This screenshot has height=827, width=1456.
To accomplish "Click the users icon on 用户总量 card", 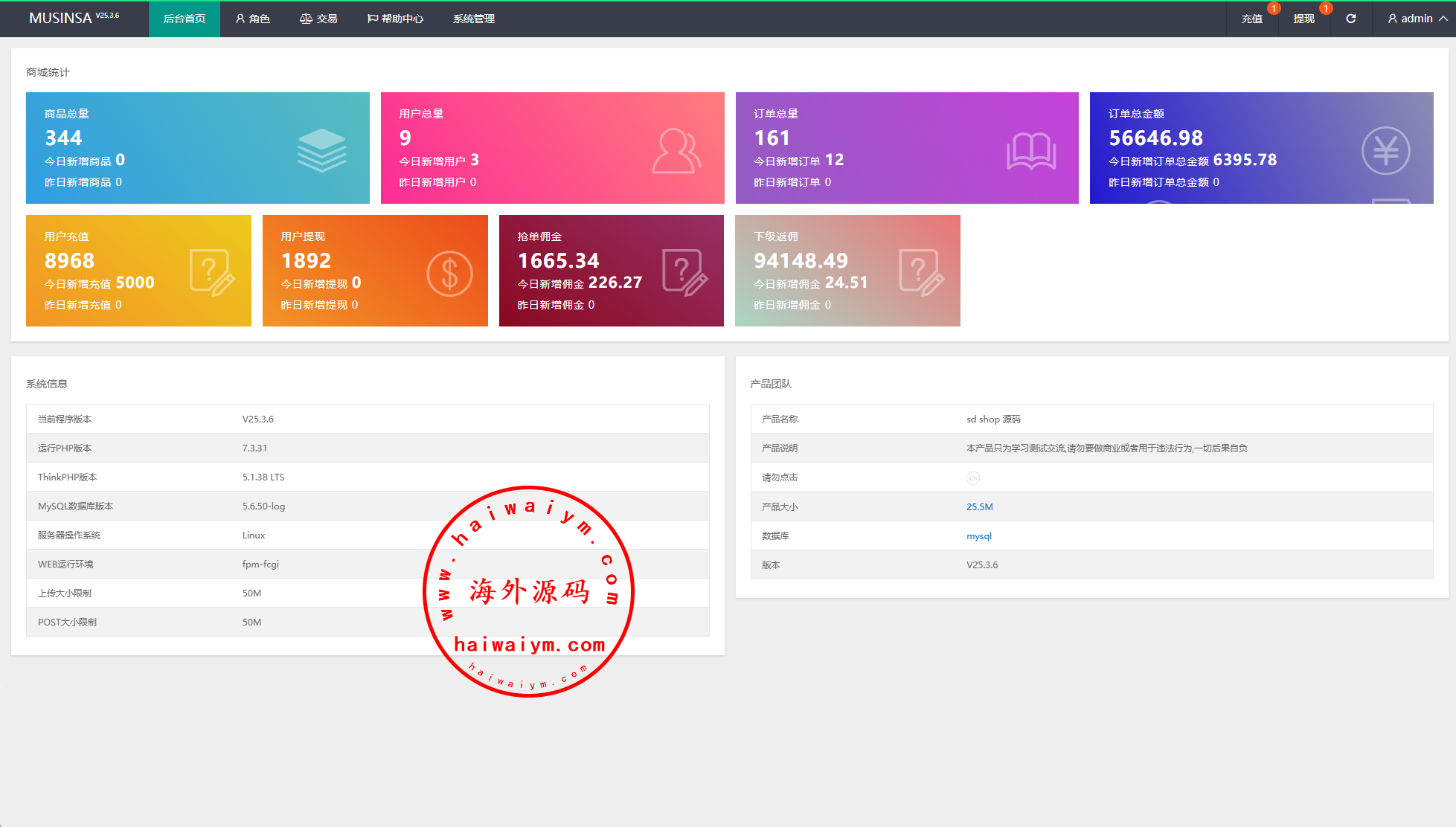I will click(676, 151).
